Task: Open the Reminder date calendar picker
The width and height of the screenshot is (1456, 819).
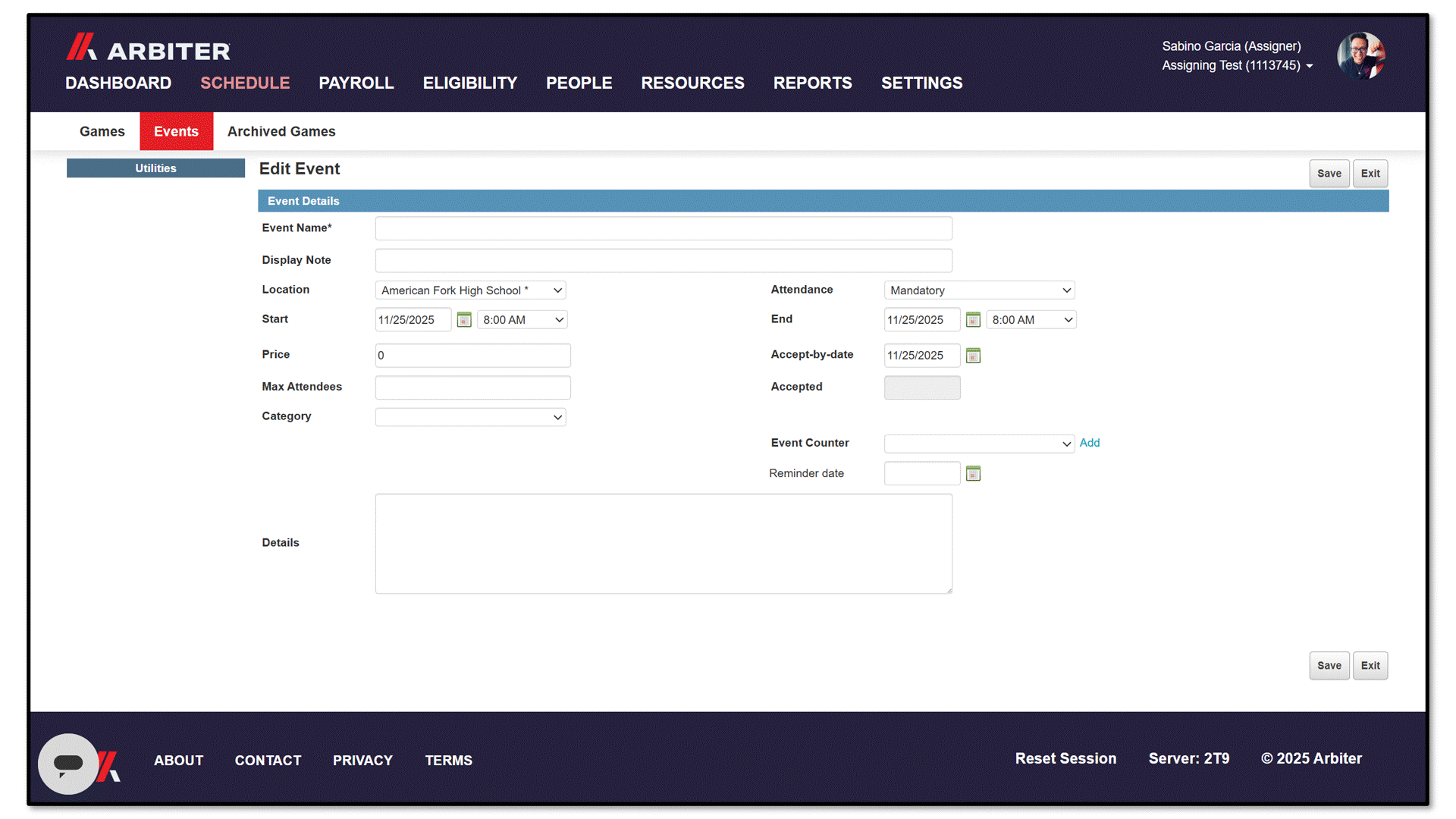Action: click(973, 474)
